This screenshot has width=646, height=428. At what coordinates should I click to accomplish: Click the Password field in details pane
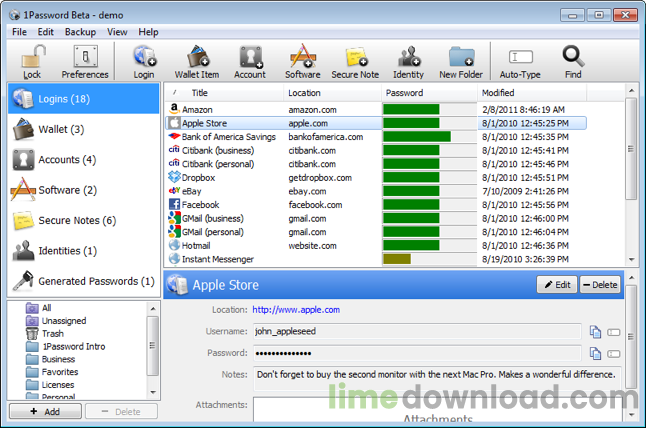click(x=416, y=354)
